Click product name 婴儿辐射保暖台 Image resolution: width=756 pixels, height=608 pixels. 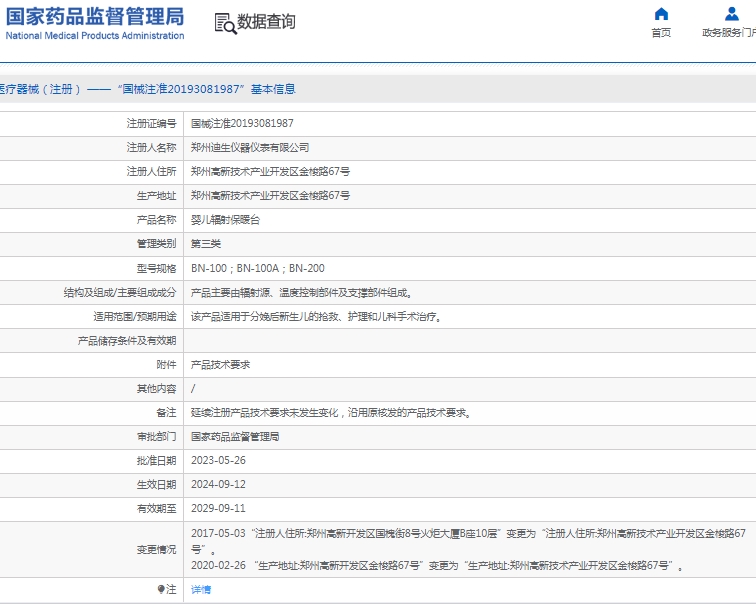[225, 220]
